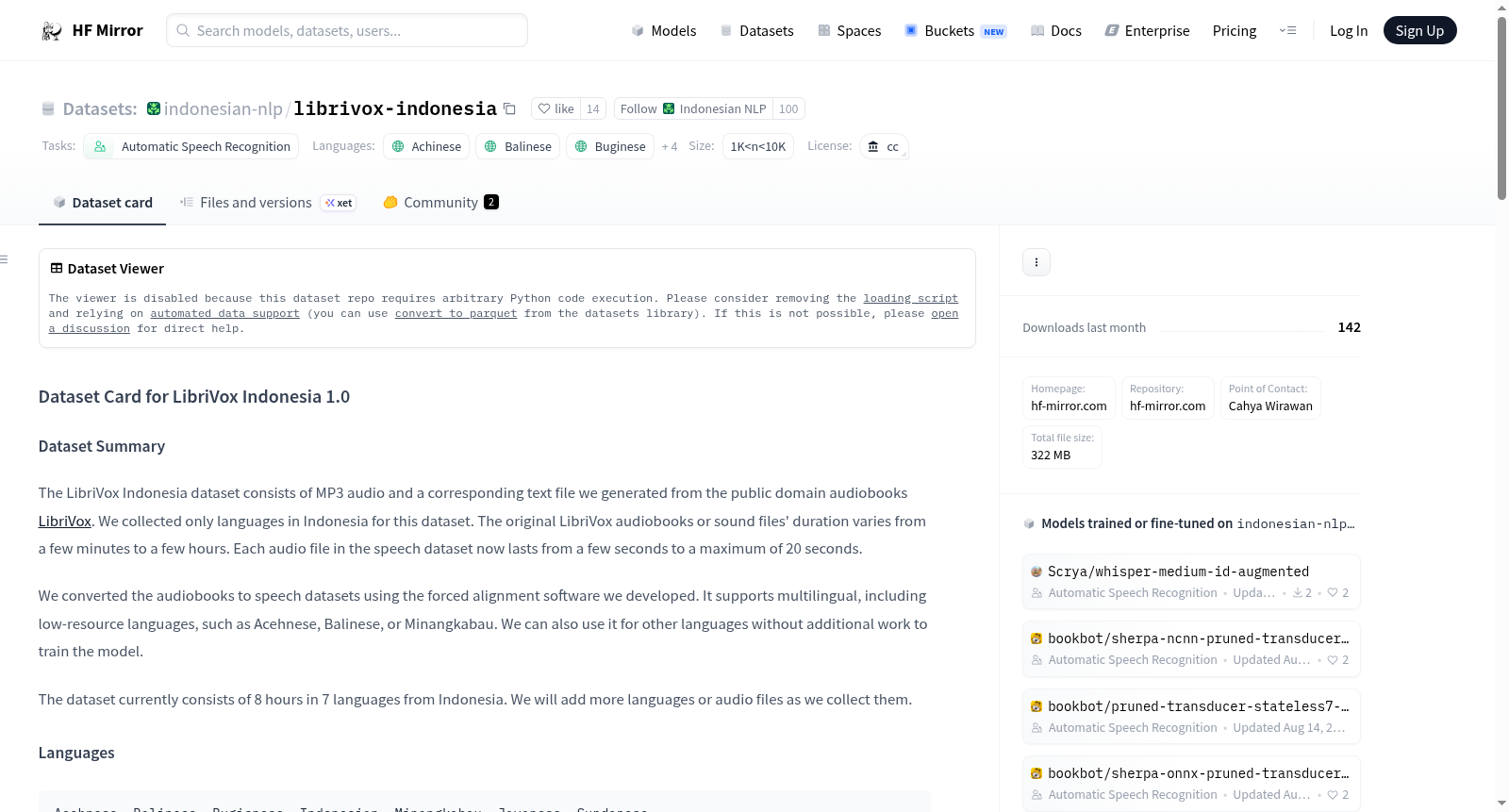Expand the +4 more languages
The width and height of the screenshot is (1509, 812).
[670, 146]
